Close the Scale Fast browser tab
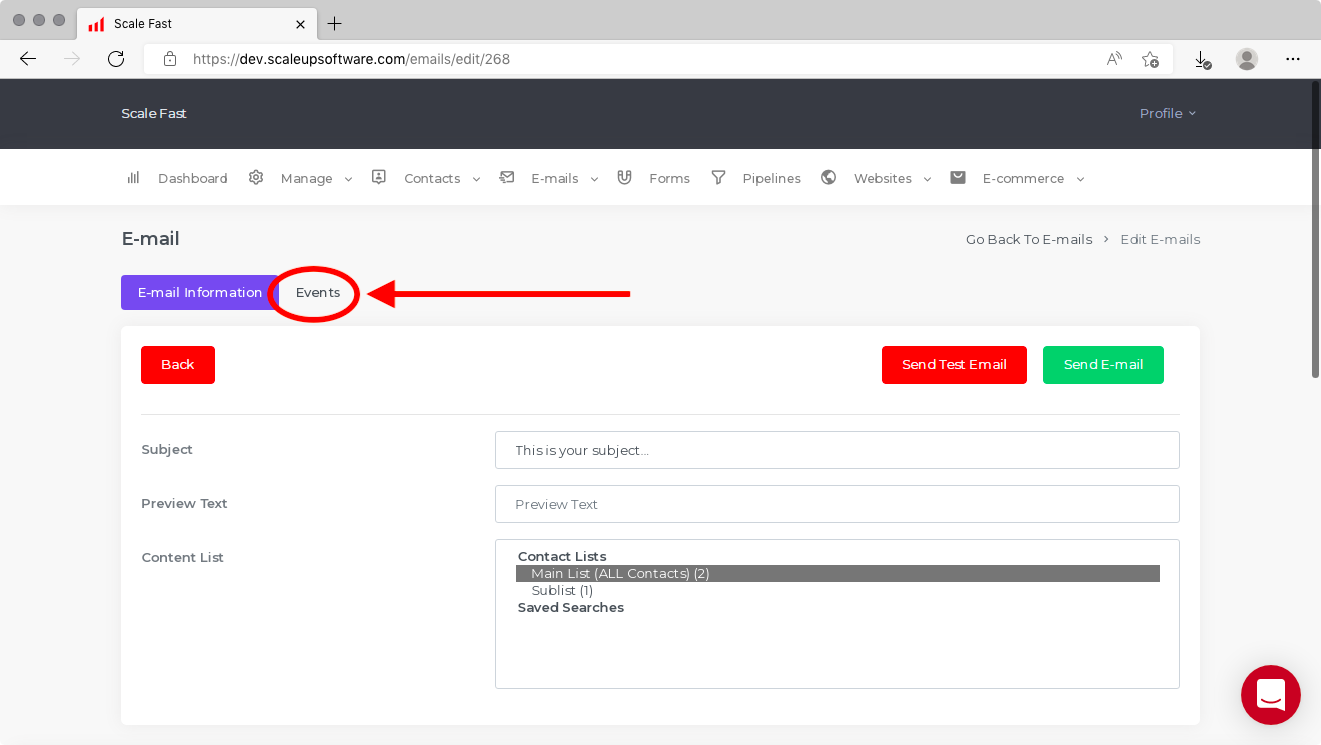The width and height of the screenshot is (1321, 745). [300, 23]
